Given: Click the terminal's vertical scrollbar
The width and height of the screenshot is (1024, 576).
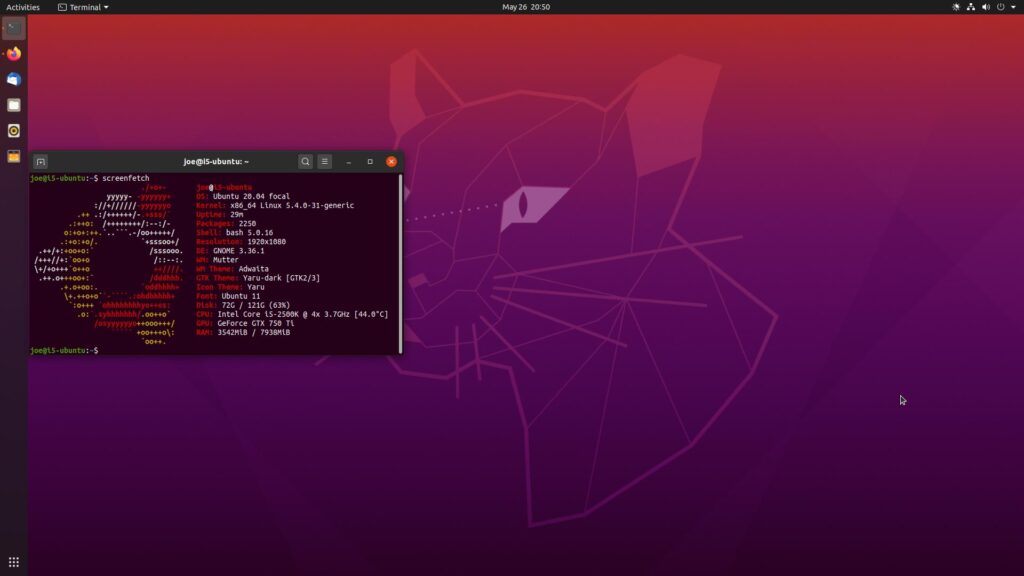Looking at the screenshot, I should (x=400, y=263).
